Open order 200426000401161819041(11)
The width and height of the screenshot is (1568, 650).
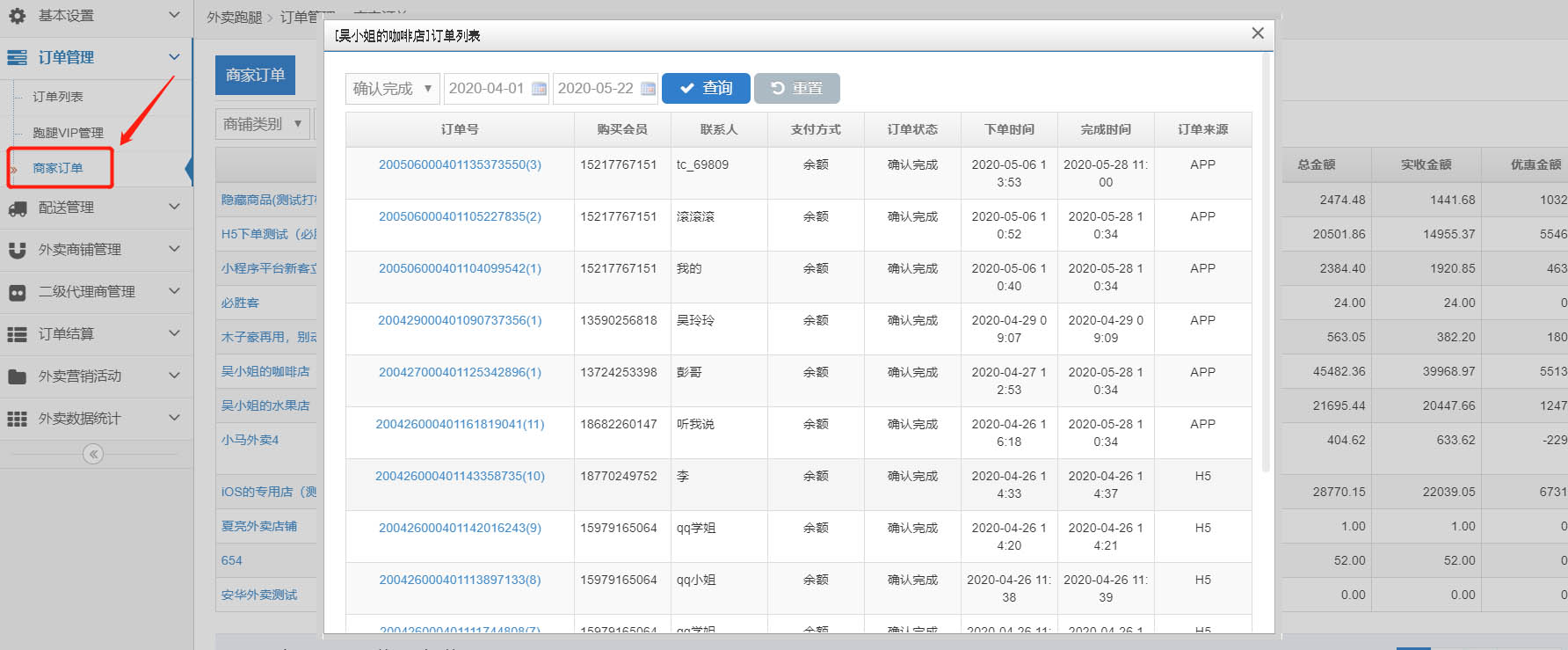coord(460,424)
